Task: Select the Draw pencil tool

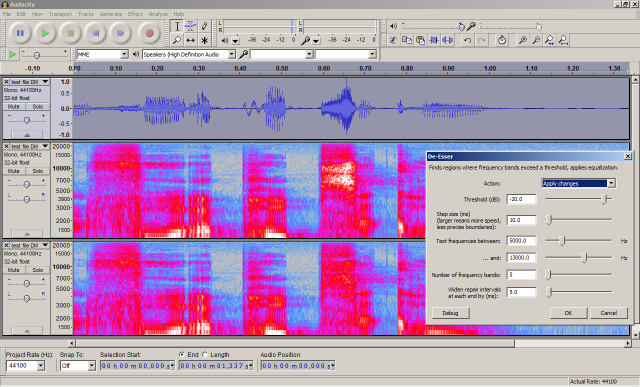Action: tap(204, 27)
